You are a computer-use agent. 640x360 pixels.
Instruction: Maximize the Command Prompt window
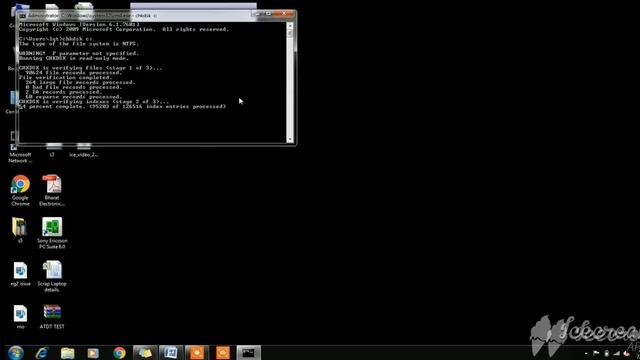[x=268, y=14]
